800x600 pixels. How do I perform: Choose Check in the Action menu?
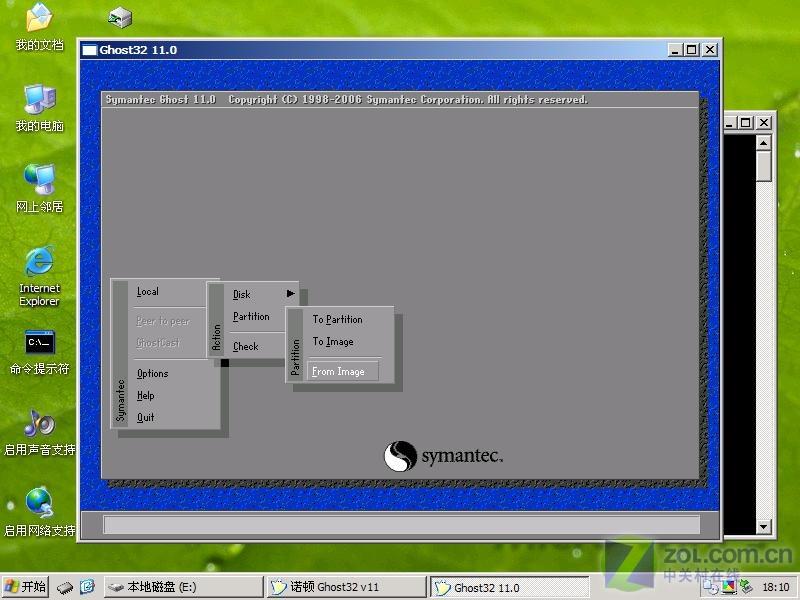point(246,346)
